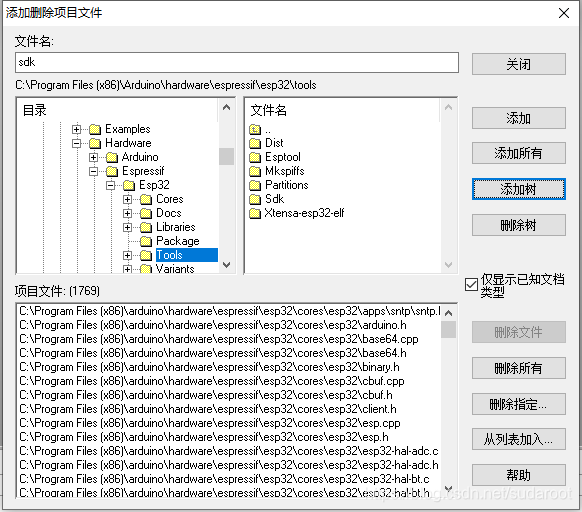The height and width of the screenshot is (512, 582).
Task: Select project file ending in esp32-hal-adc.c
Action: pos(229,451)
